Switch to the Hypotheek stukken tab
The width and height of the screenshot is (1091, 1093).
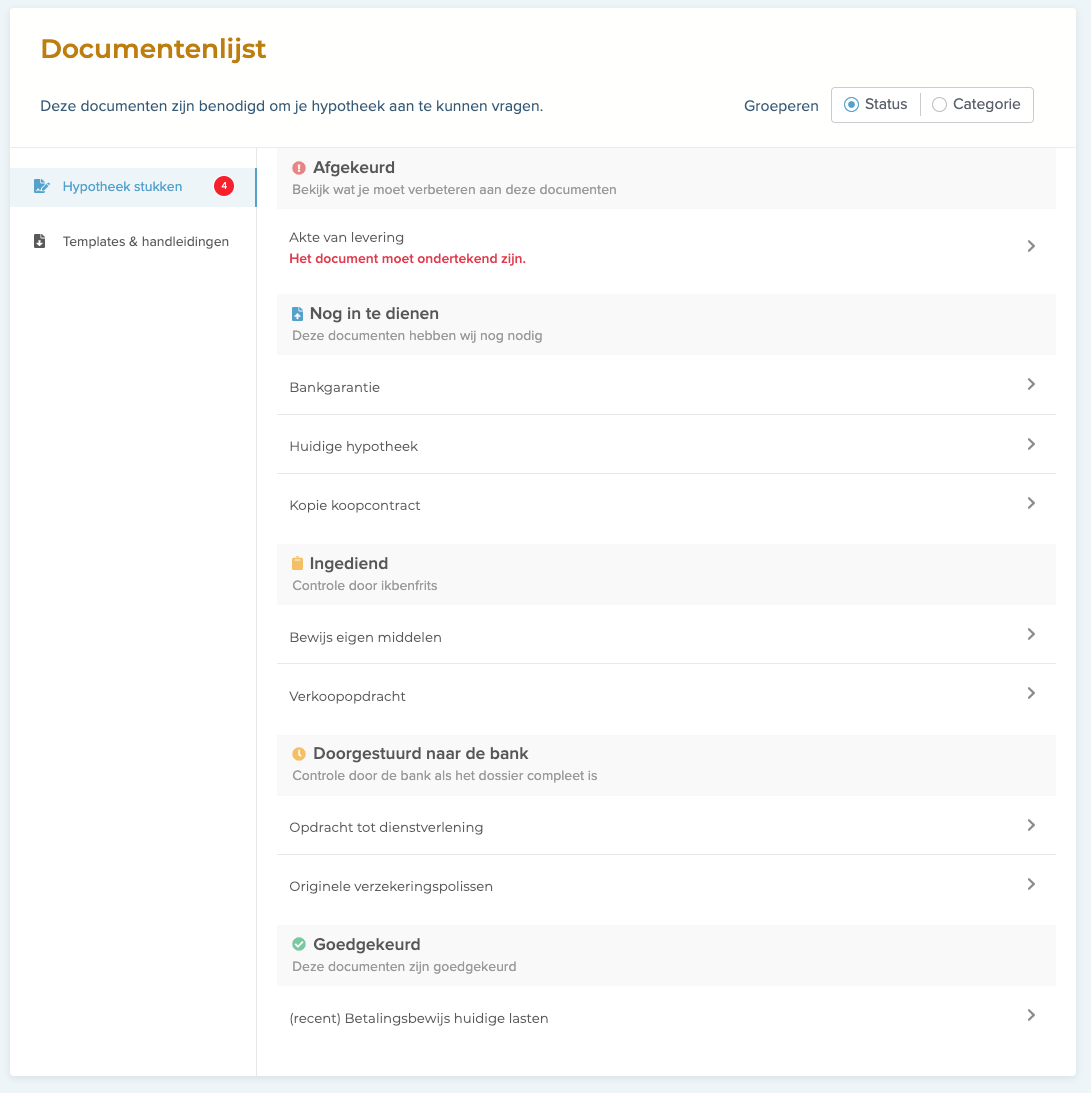pos(122,187)
